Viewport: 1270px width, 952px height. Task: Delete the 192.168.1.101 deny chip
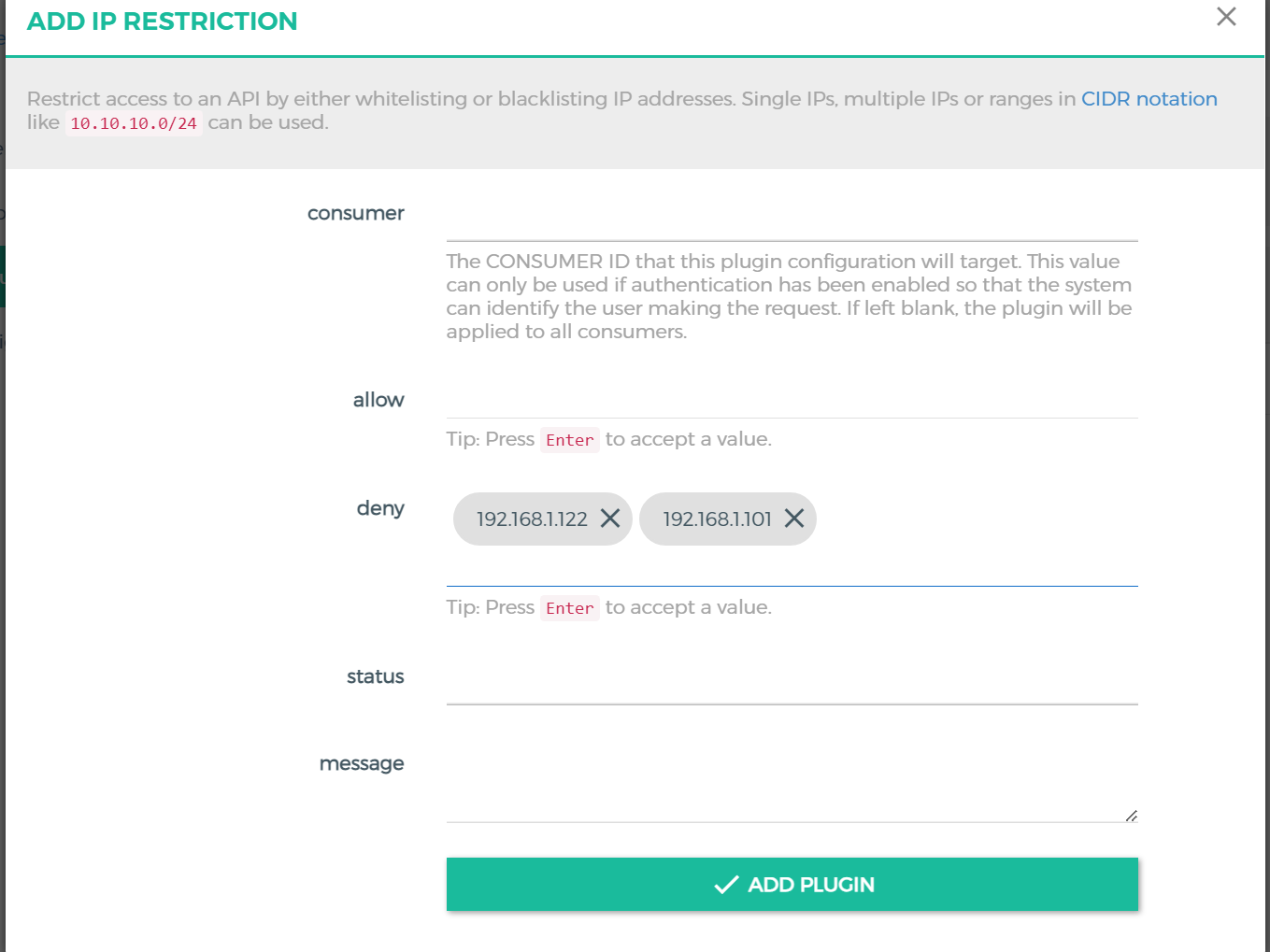(794, 519)
